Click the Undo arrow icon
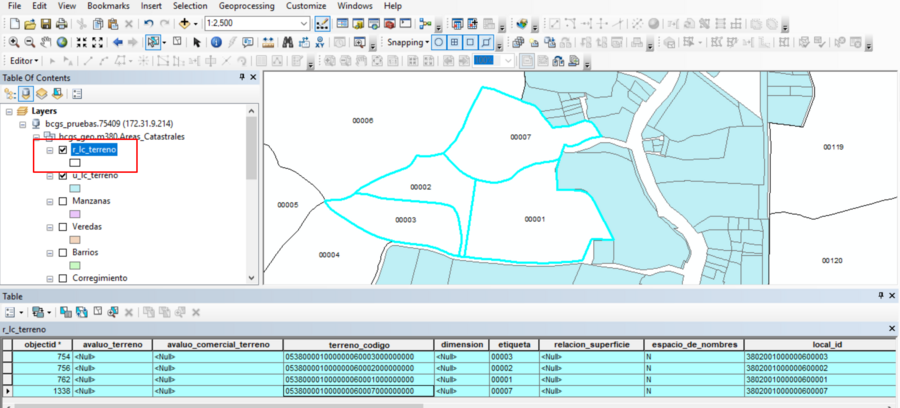This screenshot has height=408, width=900. 149,23
